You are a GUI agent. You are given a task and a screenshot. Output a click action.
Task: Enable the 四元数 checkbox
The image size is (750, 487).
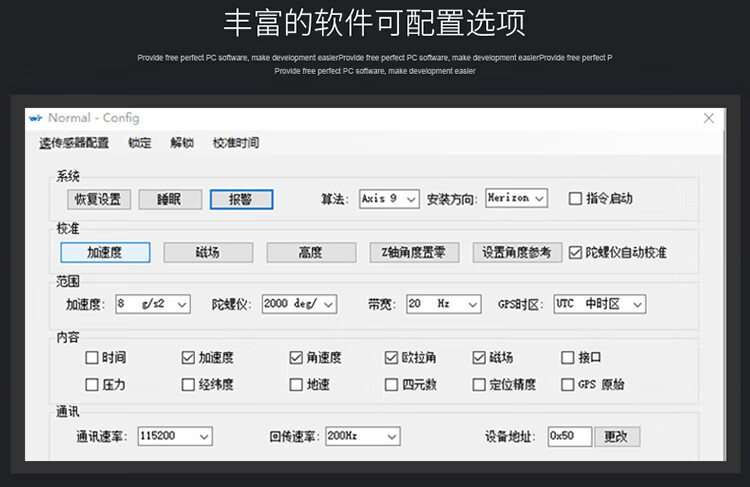tap(392, 384)
